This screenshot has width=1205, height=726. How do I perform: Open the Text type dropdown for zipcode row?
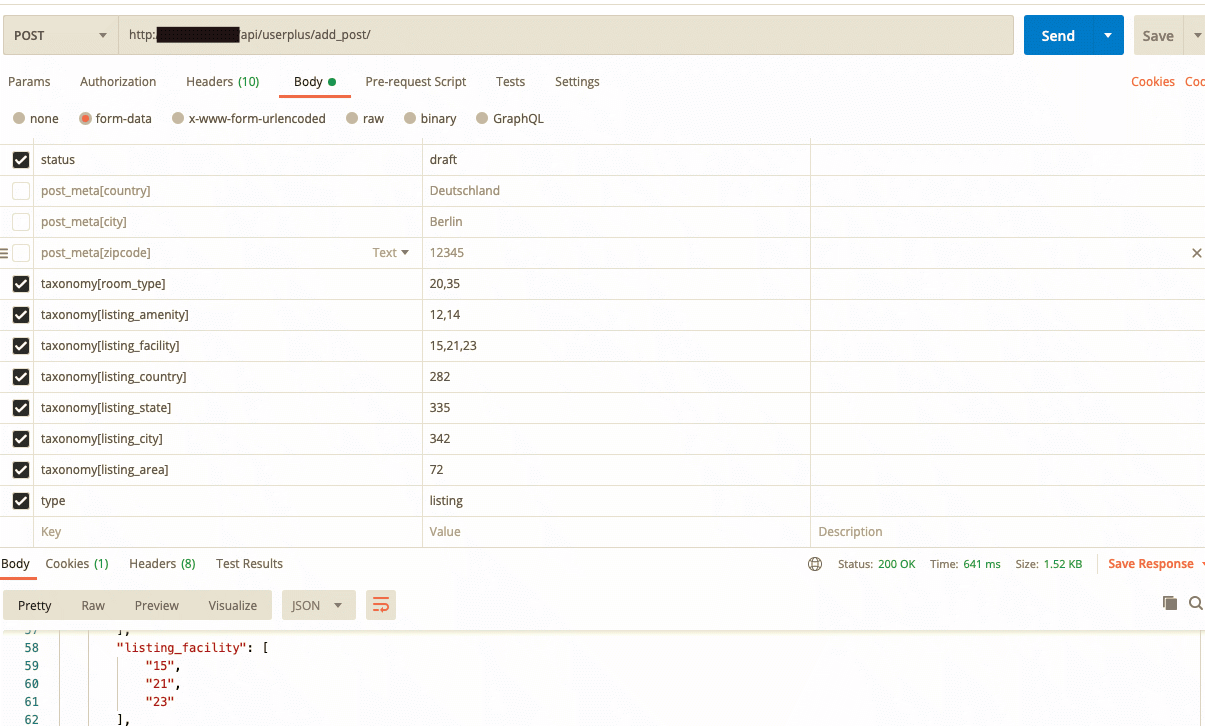pyautogui.click(x=391, y=253)
